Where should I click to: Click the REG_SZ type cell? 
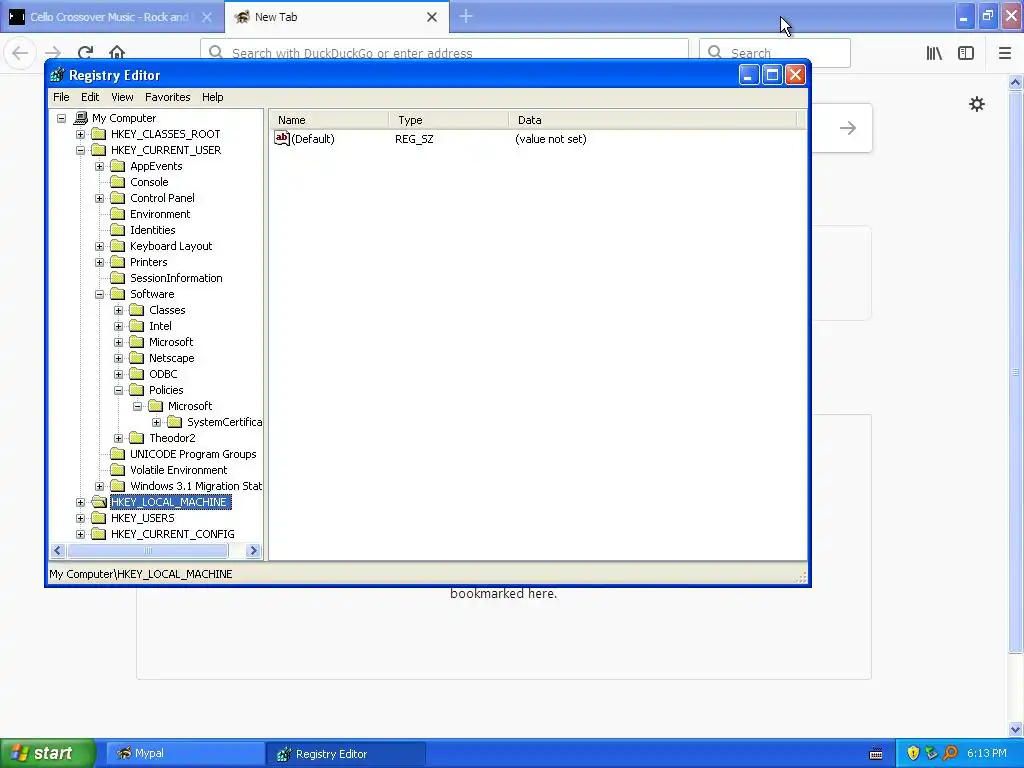click(414, 139)
